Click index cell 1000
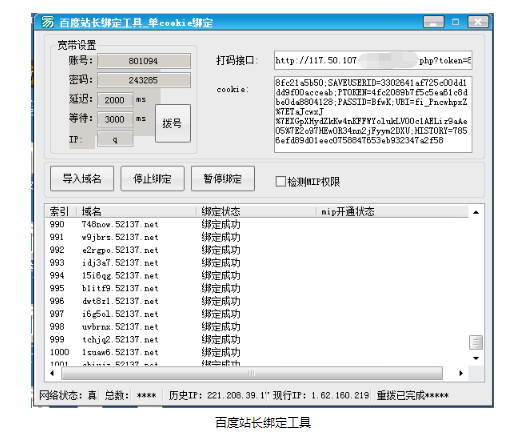This screenshot has width=518, height=433. 59,352
